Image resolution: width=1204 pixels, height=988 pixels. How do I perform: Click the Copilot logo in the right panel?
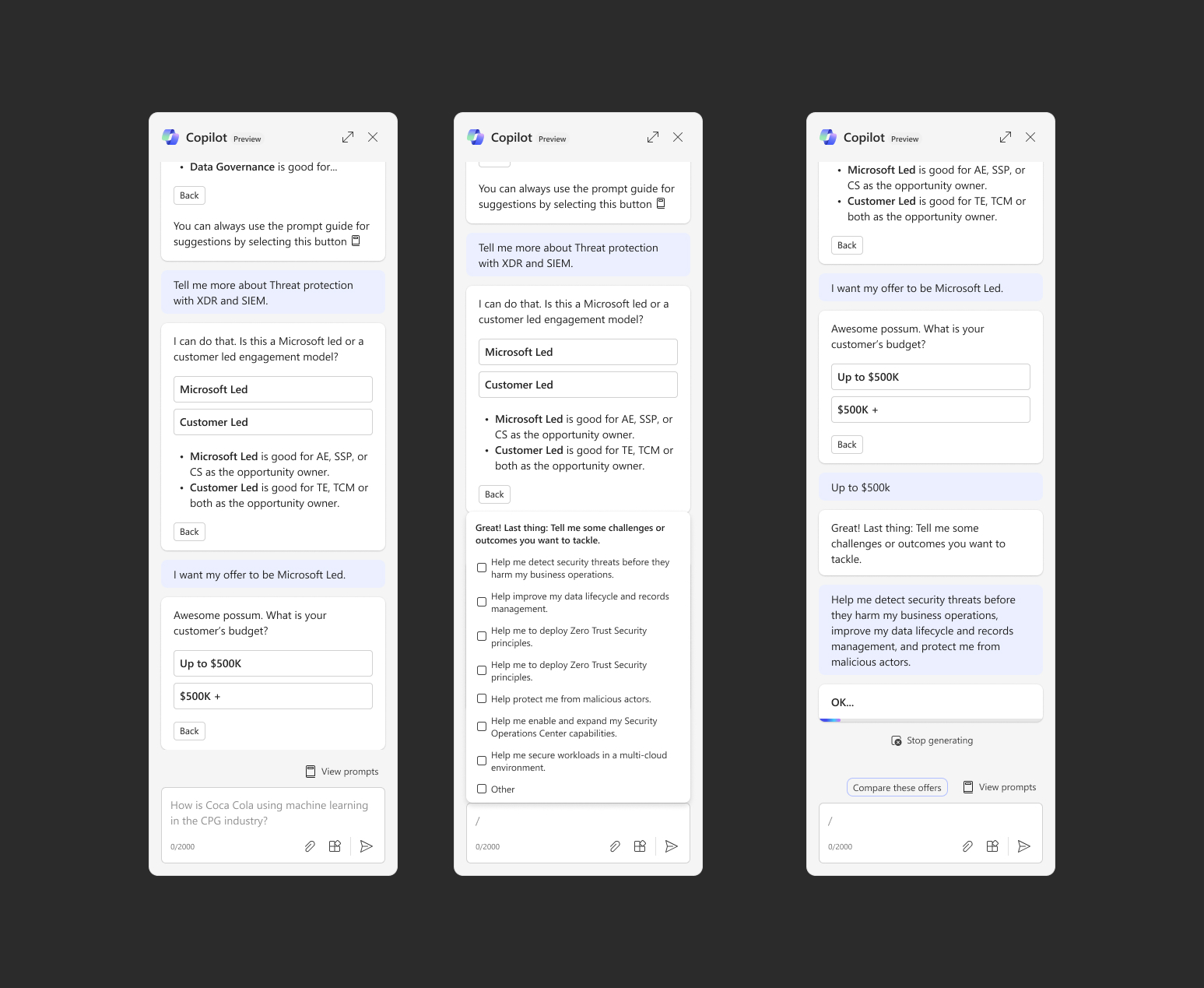click(x=828, y=137)
